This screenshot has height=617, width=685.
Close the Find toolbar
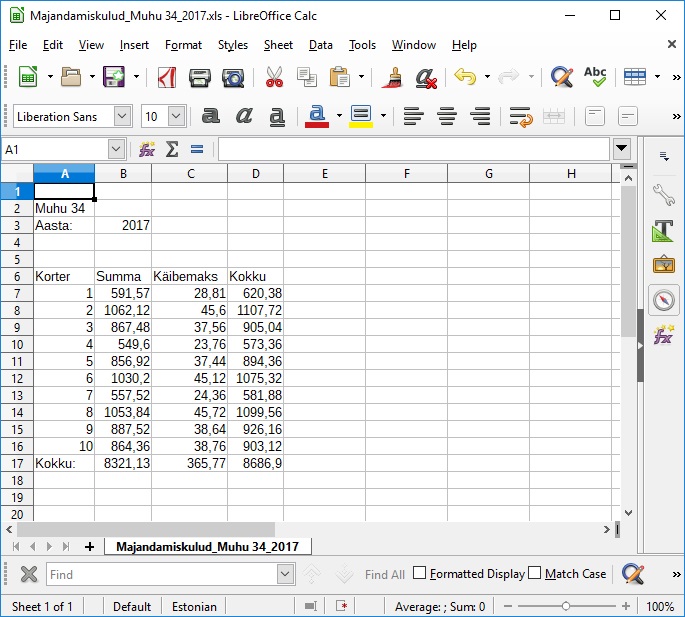click(x=29, y=574)
